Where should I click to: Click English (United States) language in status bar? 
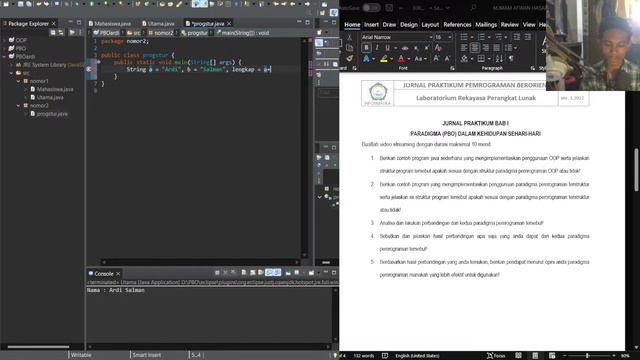[417, 356]
